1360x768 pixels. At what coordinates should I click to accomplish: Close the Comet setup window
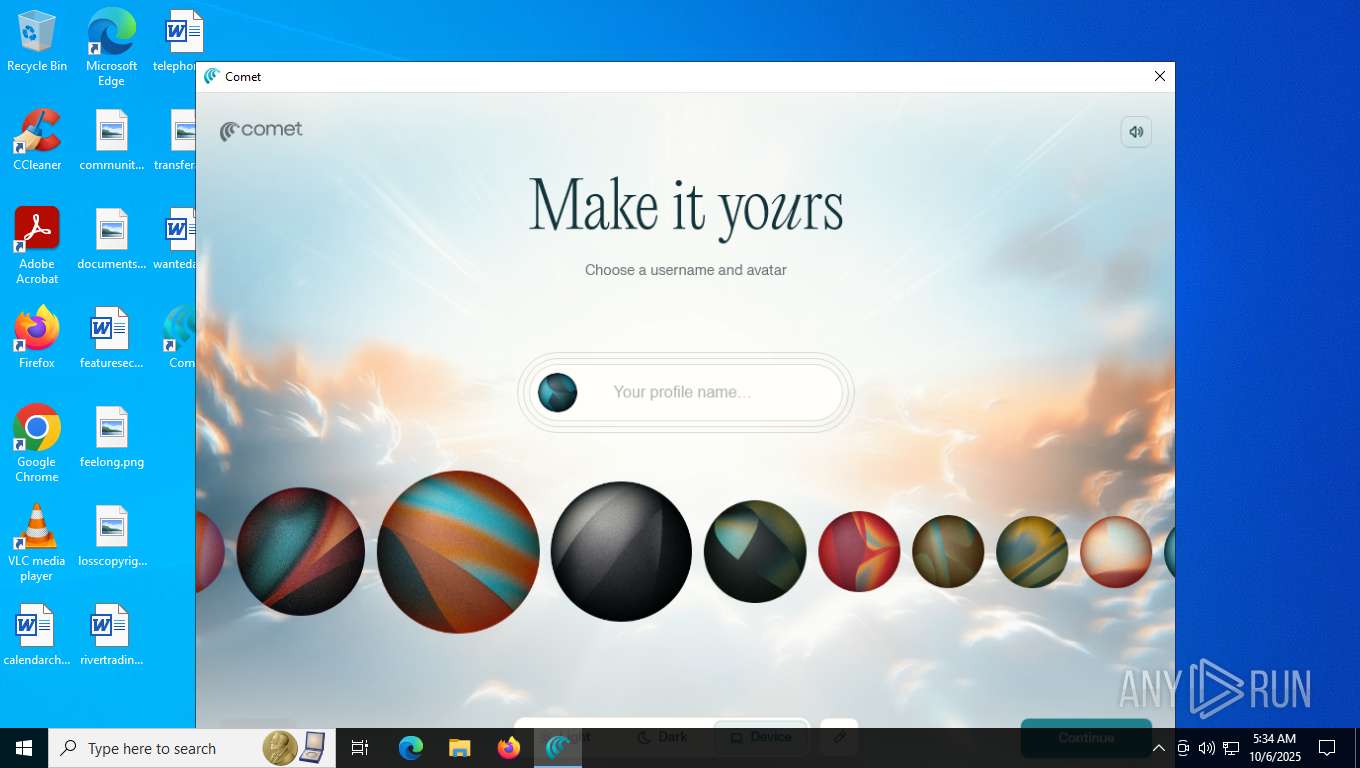pos(1160,76)
